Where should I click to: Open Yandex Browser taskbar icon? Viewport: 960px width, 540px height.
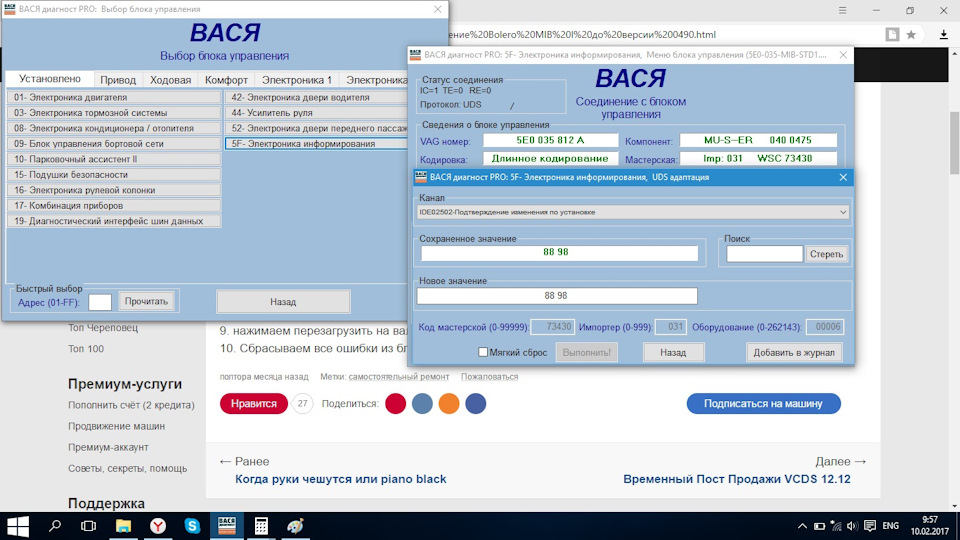pos(158,526)
